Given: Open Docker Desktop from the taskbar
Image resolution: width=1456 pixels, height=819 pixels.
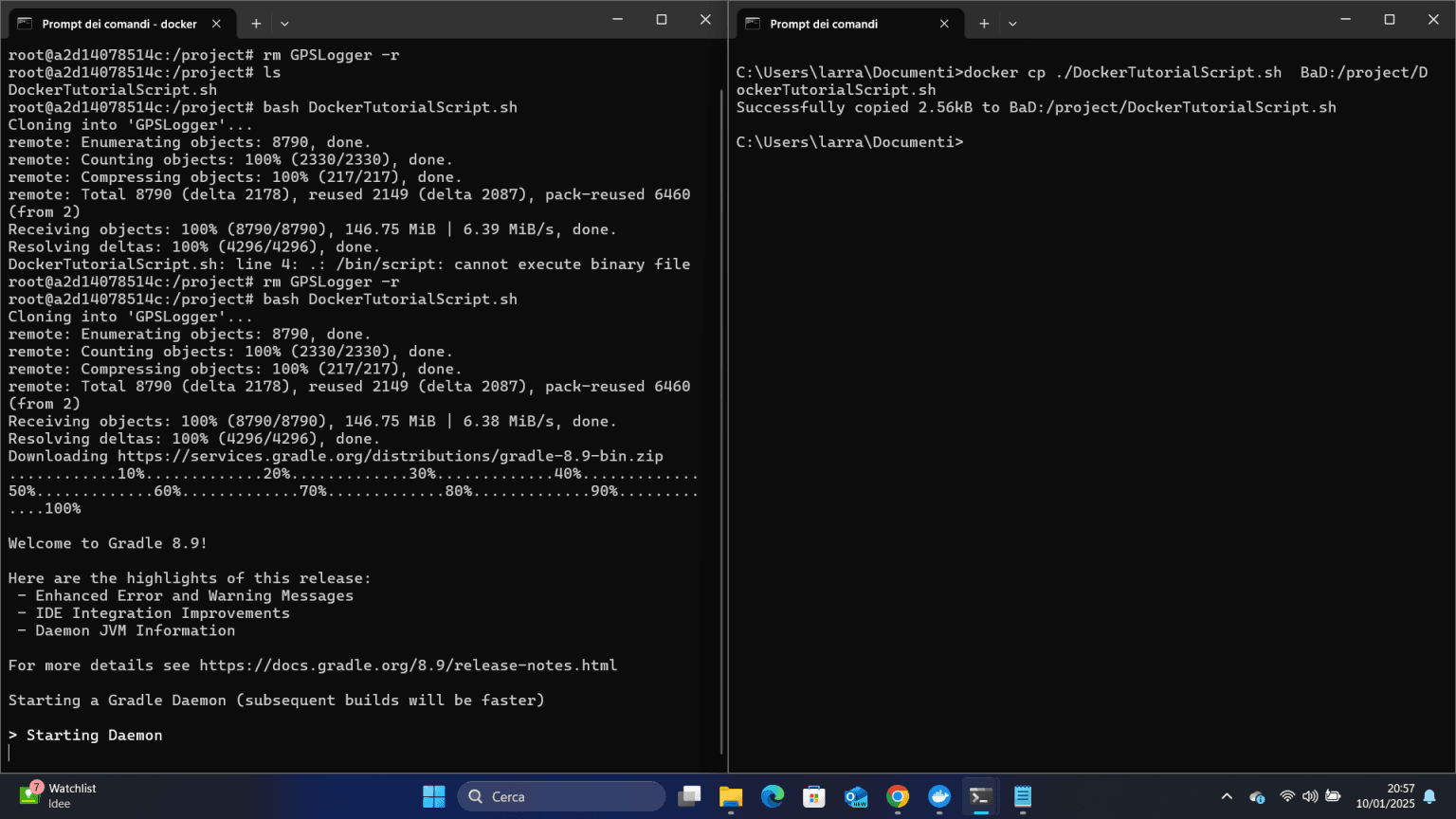Looking at the screenshot, I should (939, 796).
